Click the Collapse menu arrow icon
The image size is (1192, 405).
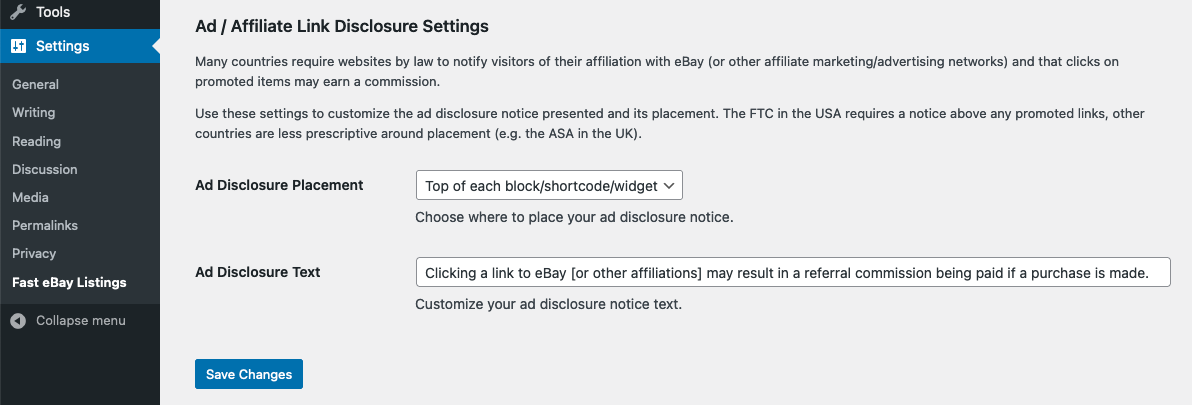point(18,321)
